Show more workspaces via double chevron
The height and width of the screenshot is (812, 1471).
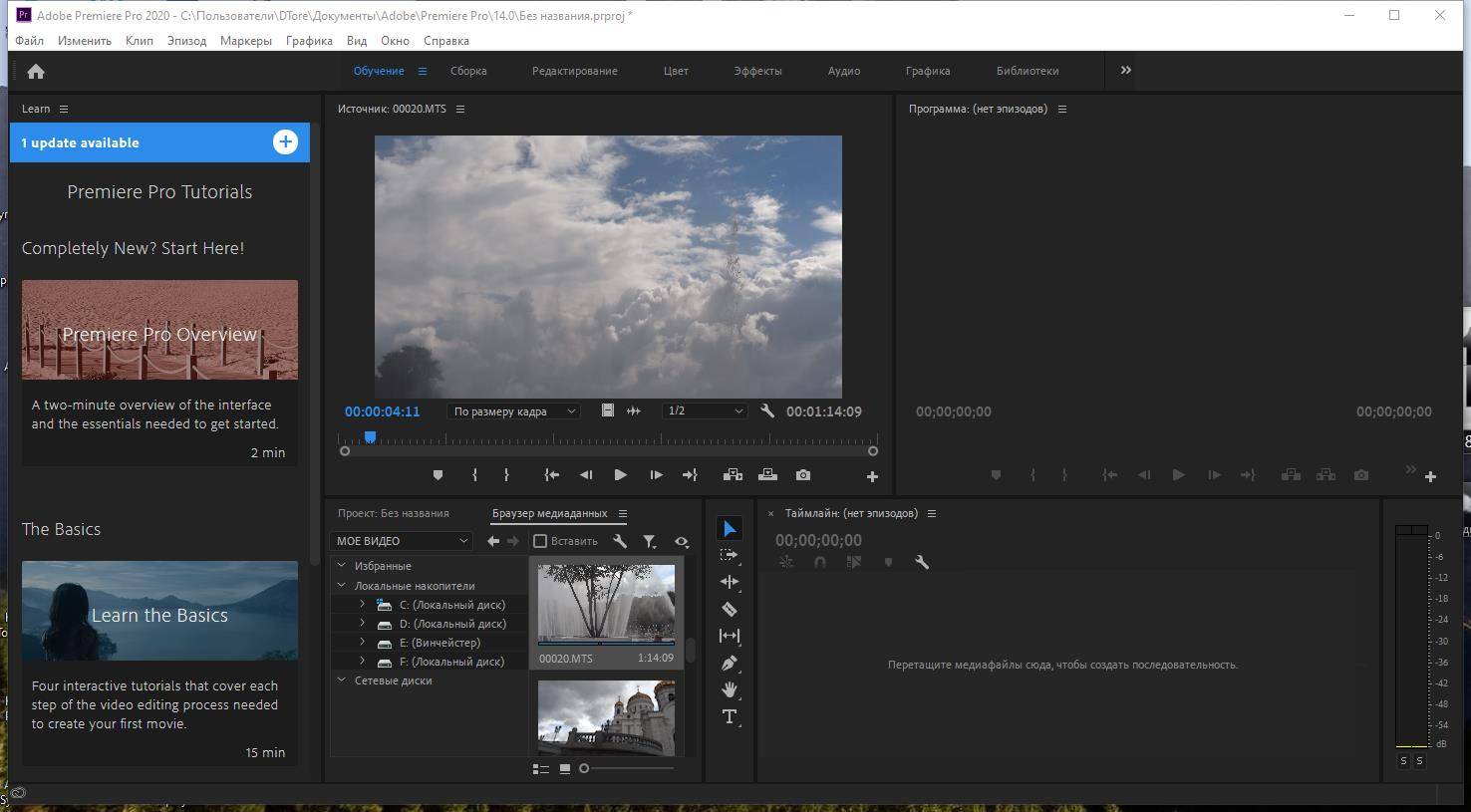[x=1126, y=71]
